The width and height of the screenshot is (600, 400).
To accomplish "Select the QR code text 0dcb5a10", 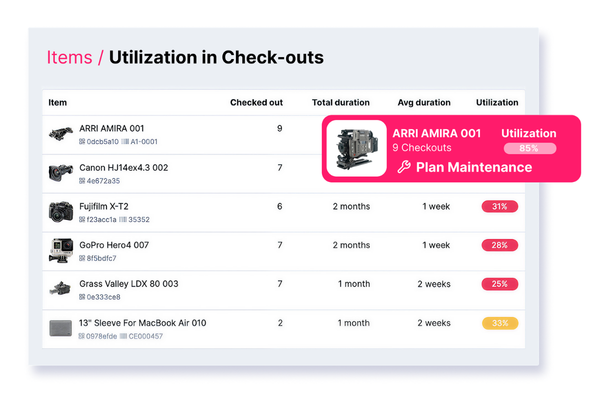I will (x=103, y=142).
